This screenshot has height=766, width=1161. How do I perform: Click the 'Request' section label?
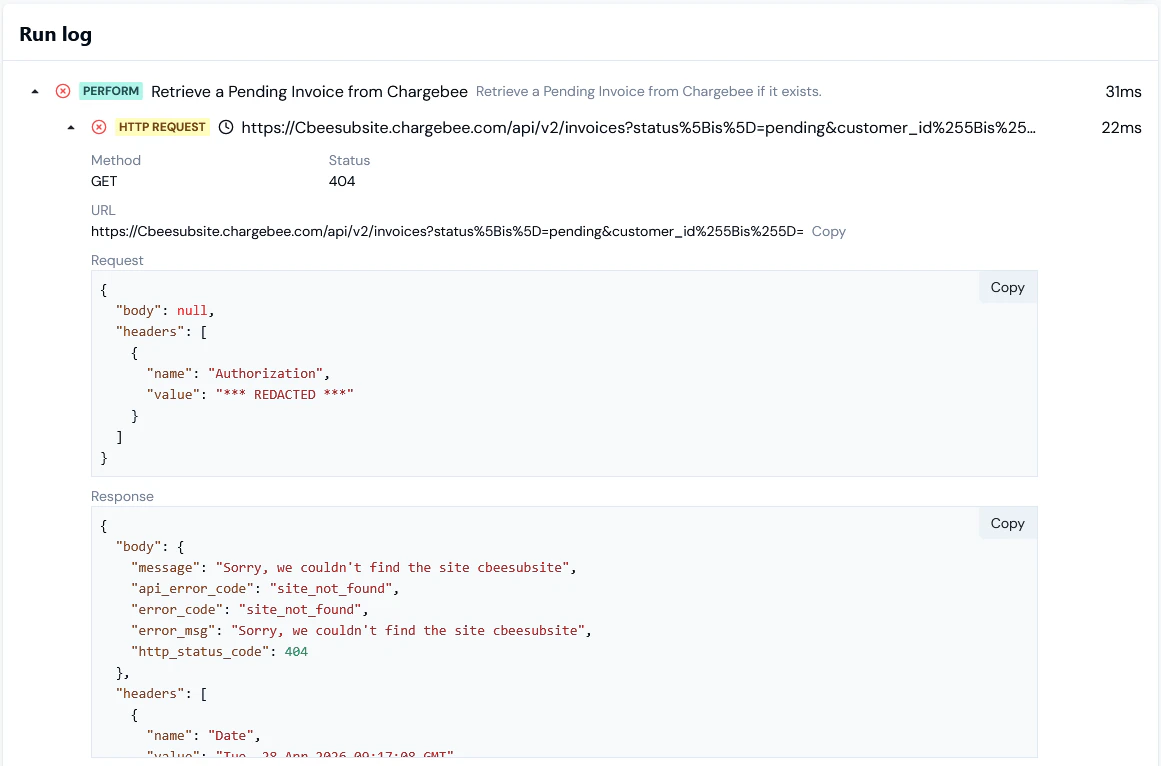(x=117, y=261)
